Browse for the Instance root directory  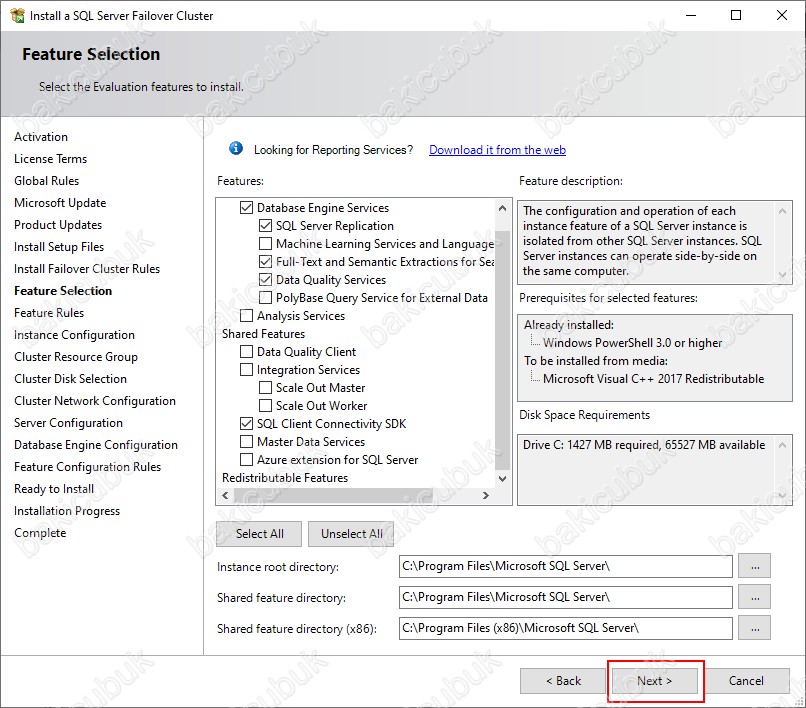pyautogui.click(x=755, y=566)
